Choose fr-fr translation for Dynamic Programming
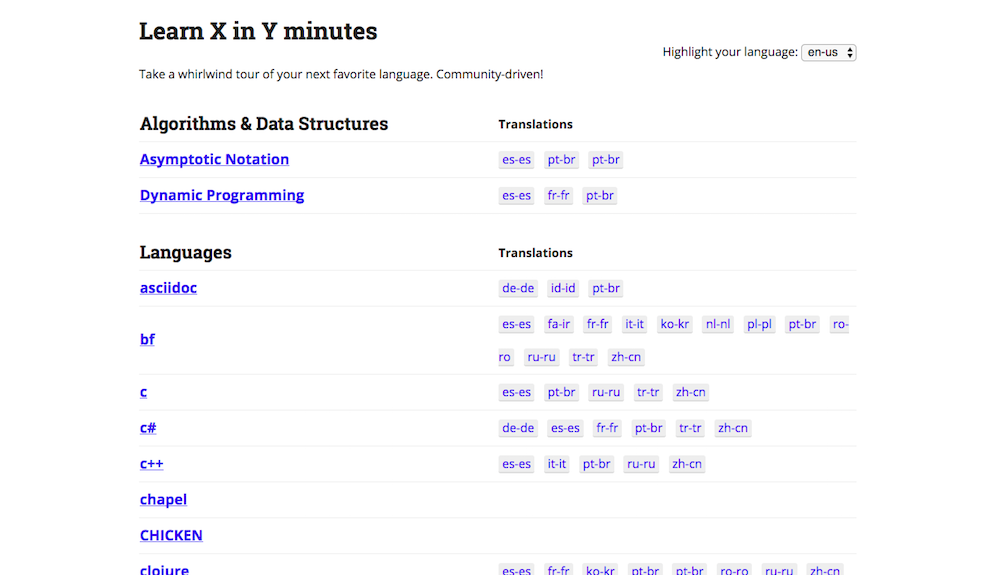Image resolution: width=1000 pixels, height=575 pixels. (558, 196)
